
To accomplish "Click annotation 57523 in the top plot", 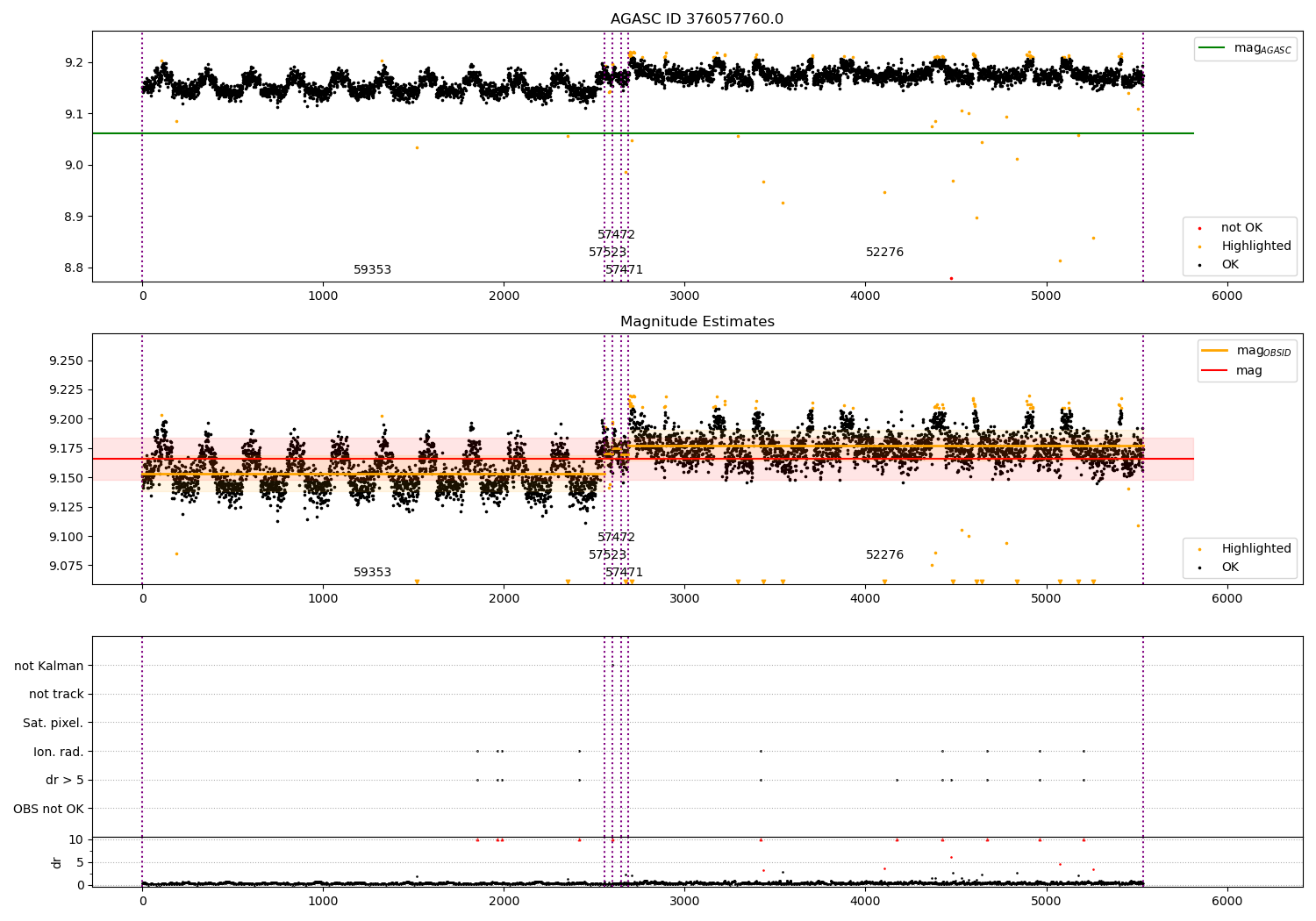I will point(608,253).
